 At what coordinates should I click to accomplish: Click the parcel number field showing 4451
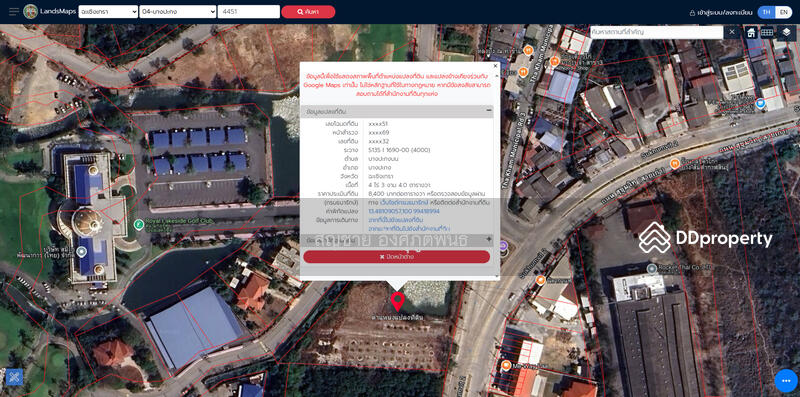[x=248, y=12]
